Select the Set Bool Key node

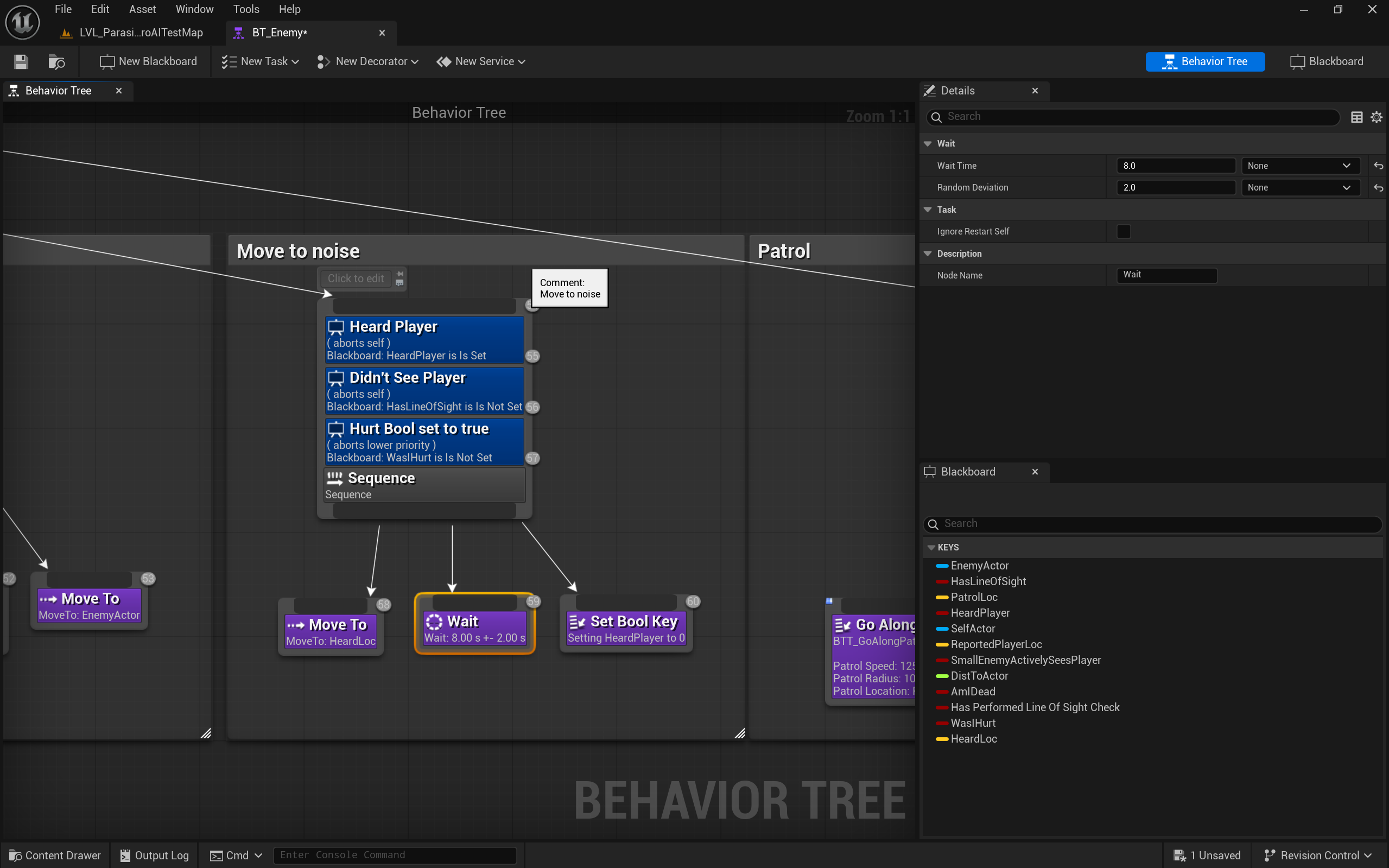(626, 628)
